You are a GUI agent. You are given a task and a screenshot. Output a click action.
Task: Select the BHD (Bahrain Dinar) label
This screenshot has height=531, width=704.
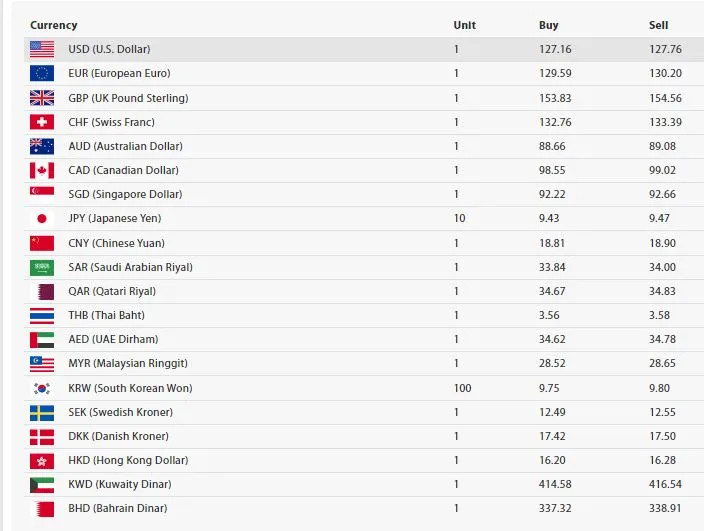click(x=118, y=508)
